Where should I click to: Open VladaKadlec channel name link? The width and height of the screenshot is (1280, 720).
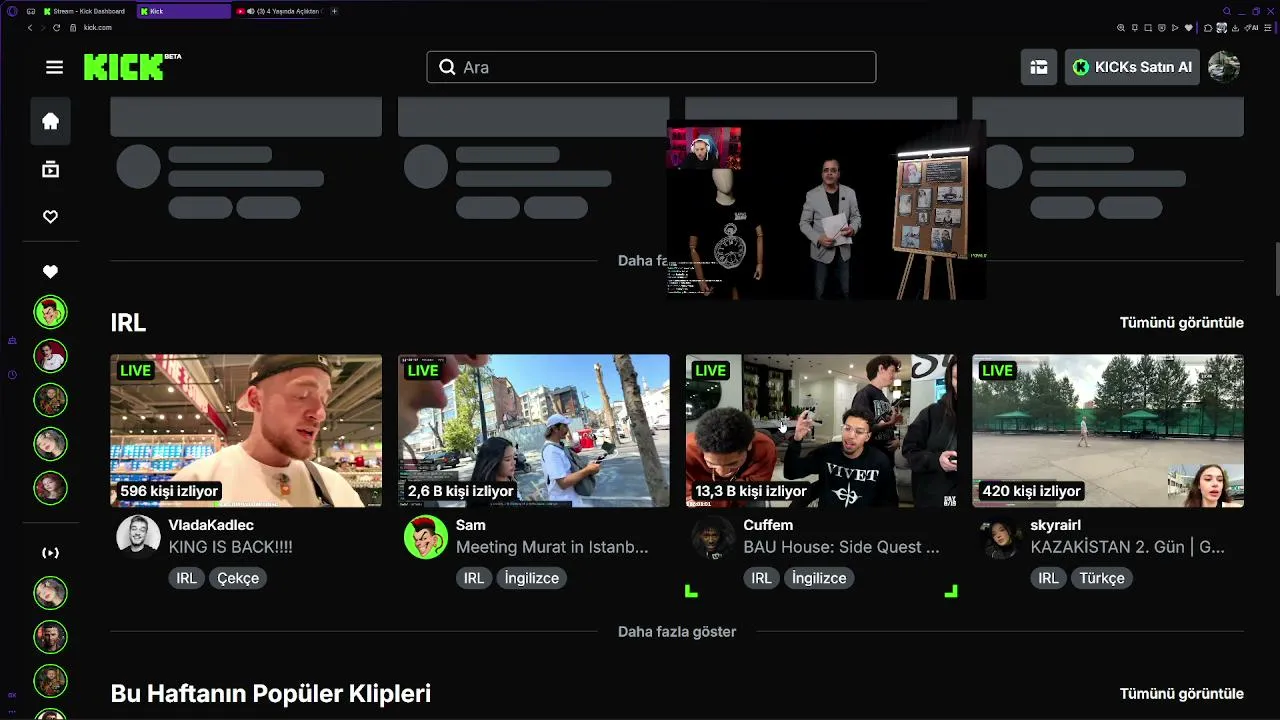211,525
